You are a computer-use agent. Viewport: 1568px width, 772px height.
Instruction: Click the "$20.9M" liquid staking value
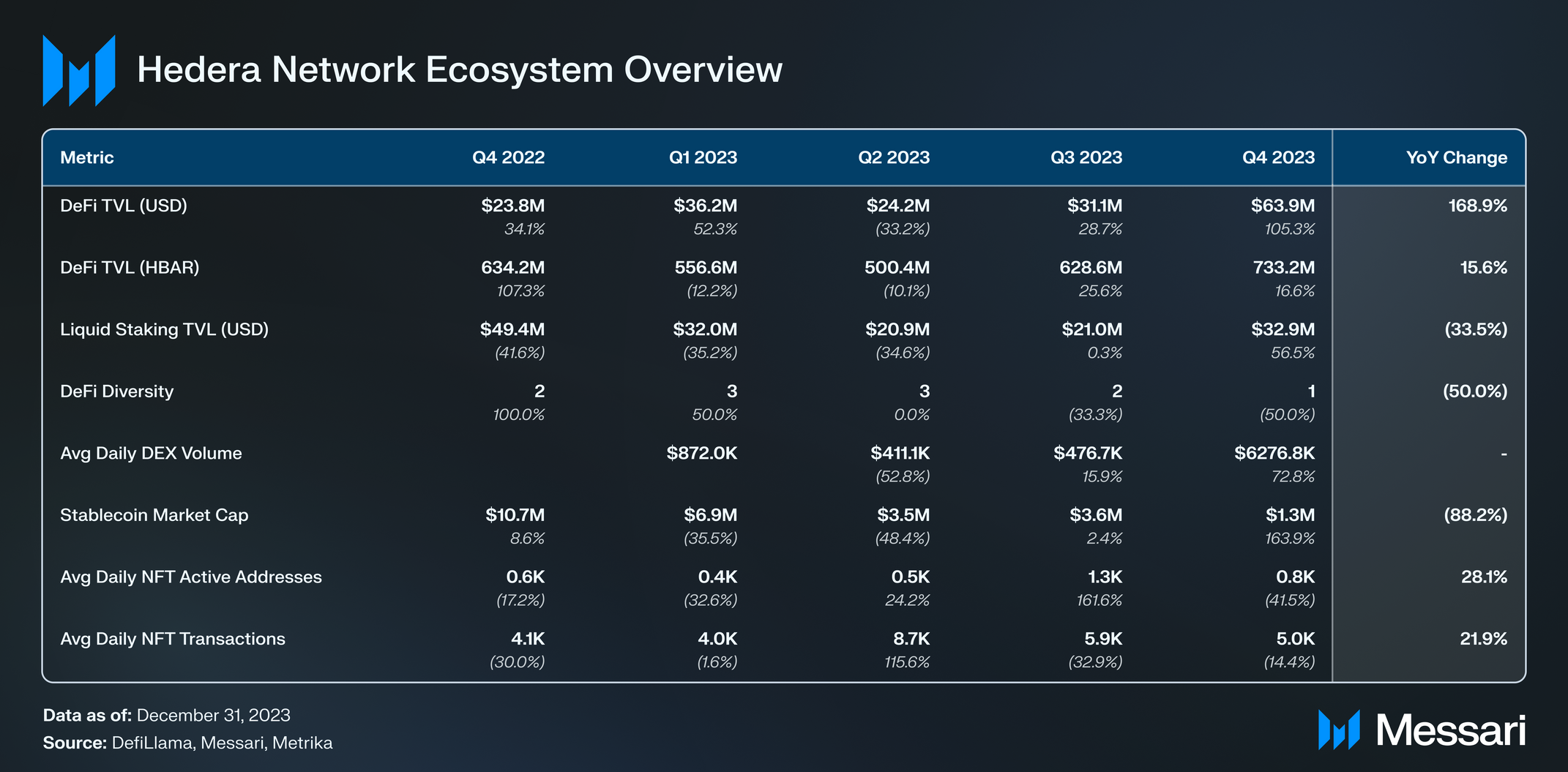tap(897, 329)
